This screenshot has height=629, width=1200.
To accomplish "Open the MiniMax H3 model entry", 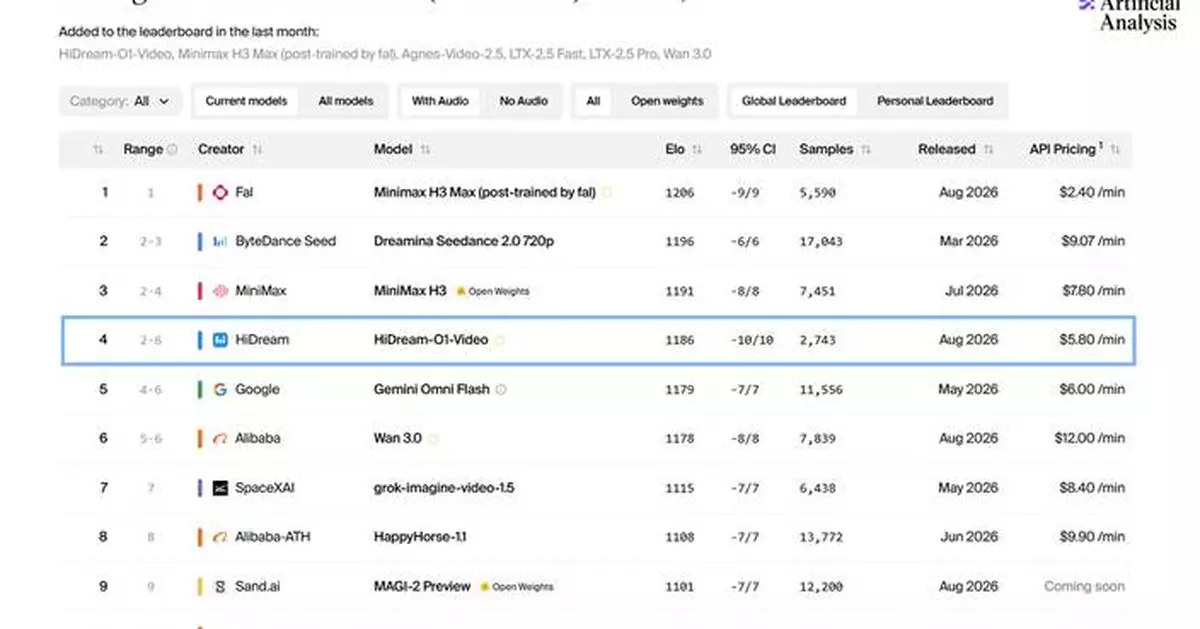I will [x=410, y=291].
